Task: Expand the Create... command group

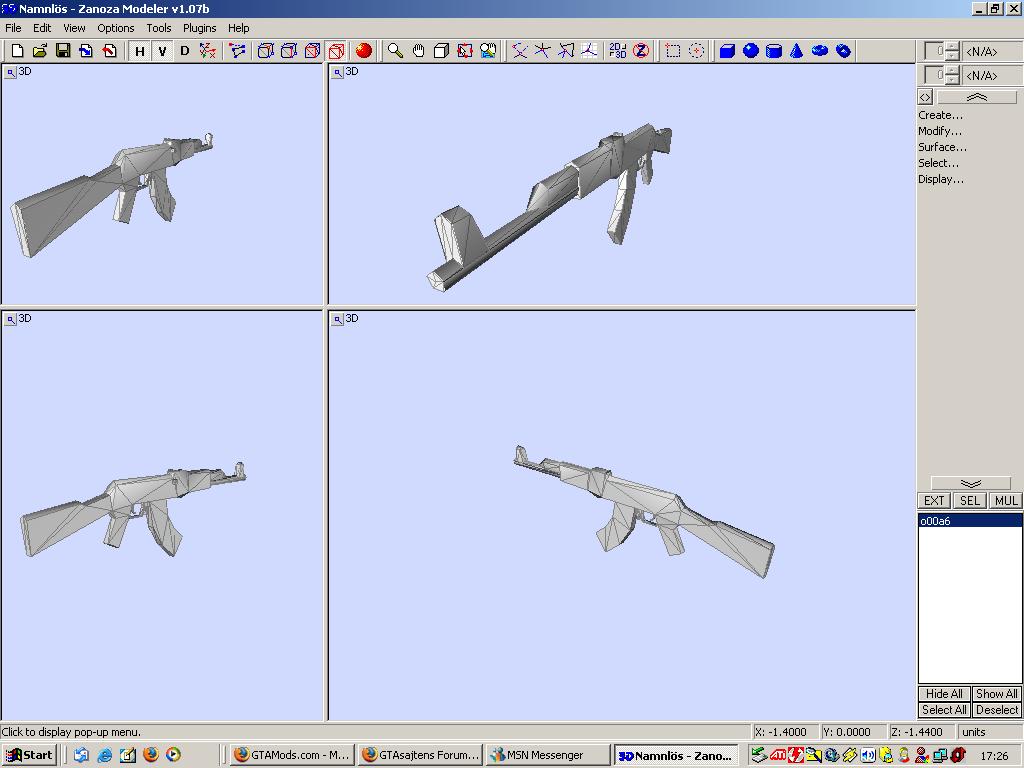Action: point(940,115)
